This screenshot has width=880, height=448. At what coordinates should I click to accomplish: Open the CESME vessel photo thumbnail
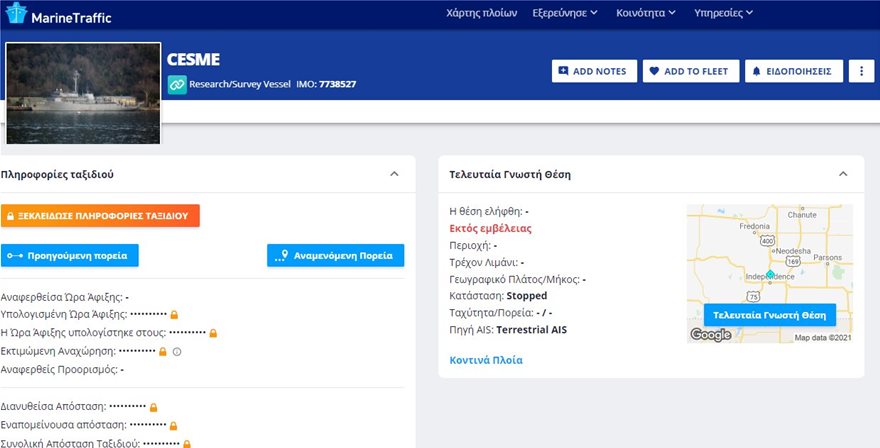84,93
